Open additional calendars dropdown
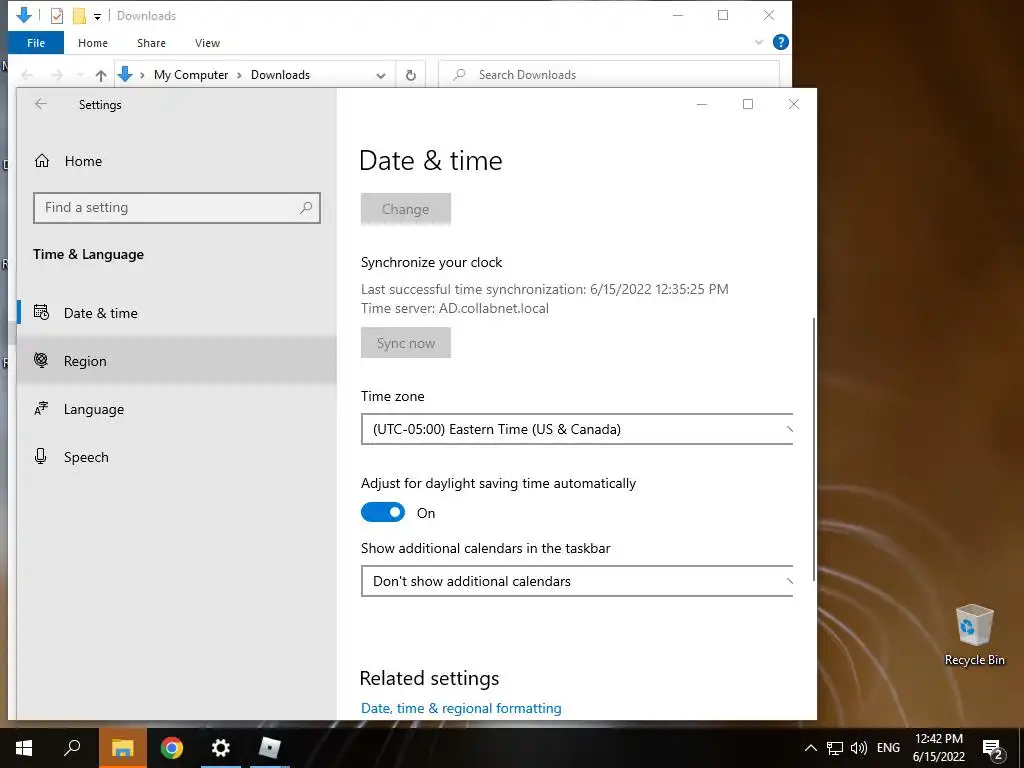The image size is (1024, 768). tap(577, 581)
